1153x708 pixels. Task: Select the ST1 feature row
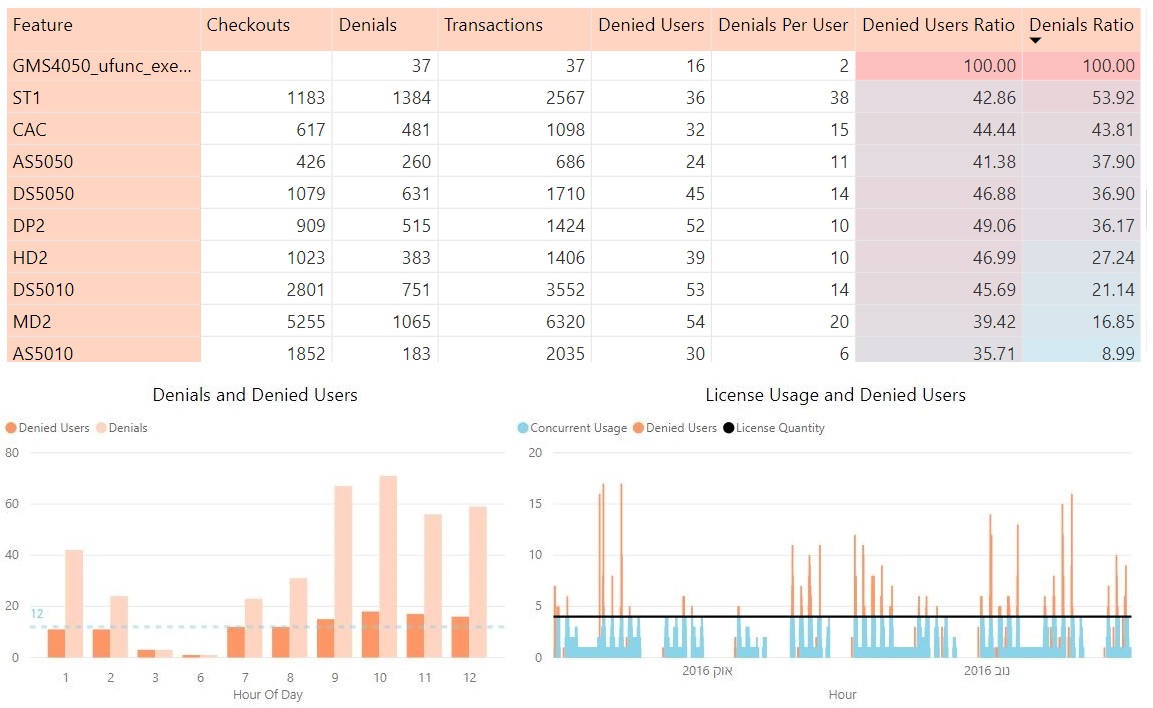coord(28,98)
